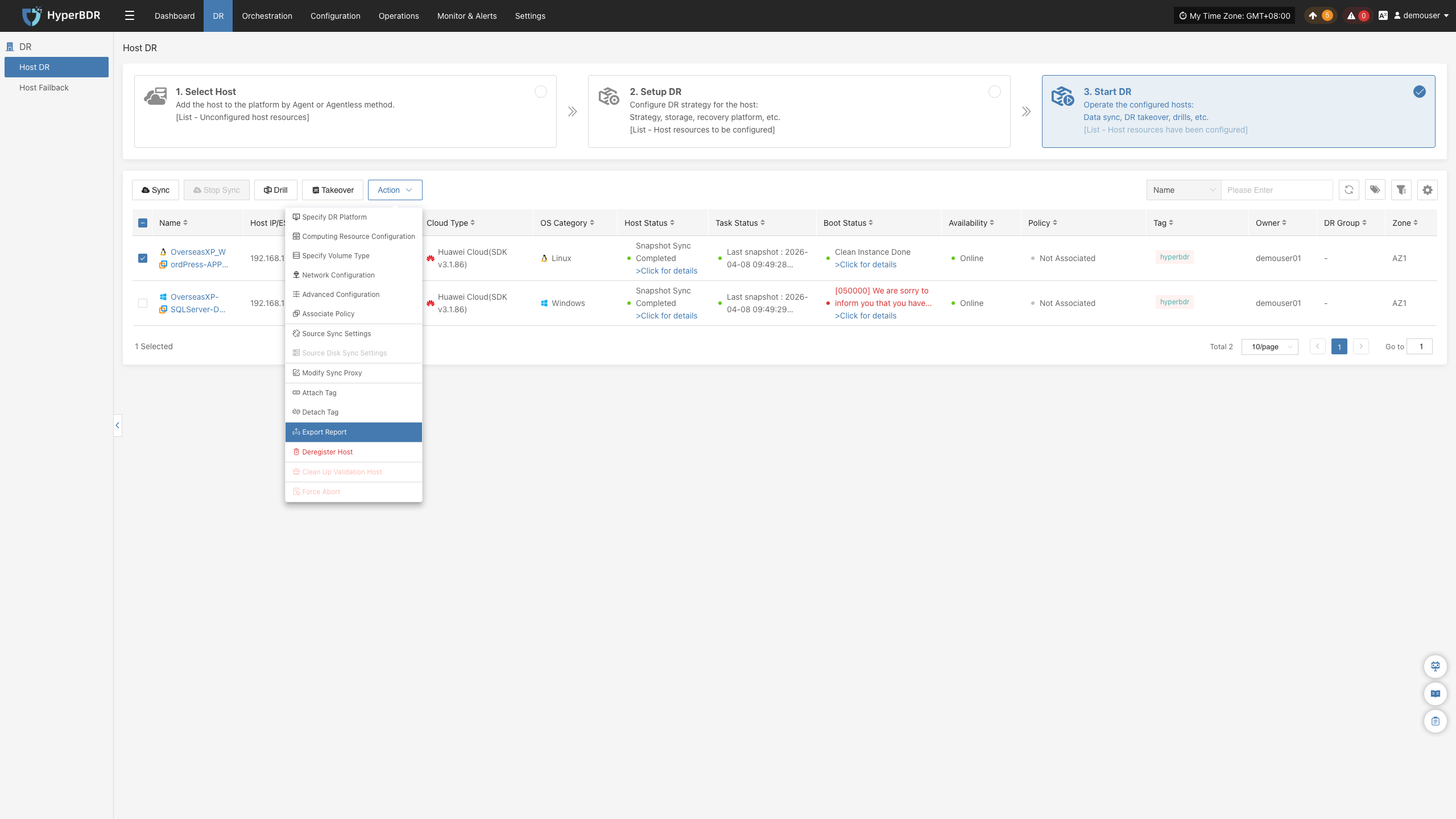Open OverseasXP-SQLServer host name link
The height and width of the screenshot is (819, 1456).
197,303
